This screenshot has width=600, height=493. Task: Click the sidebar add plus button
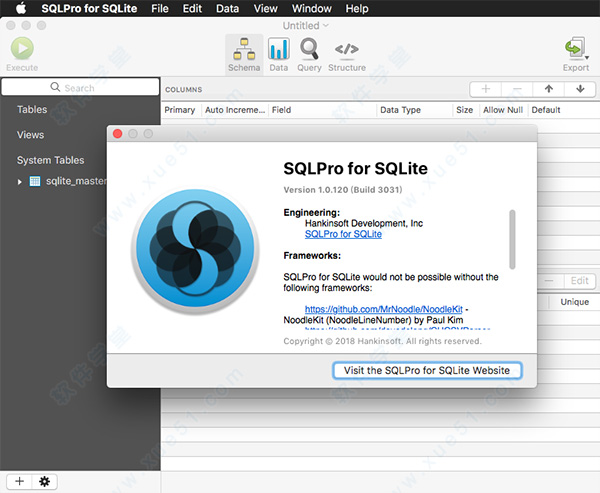(x=19, y=481)
